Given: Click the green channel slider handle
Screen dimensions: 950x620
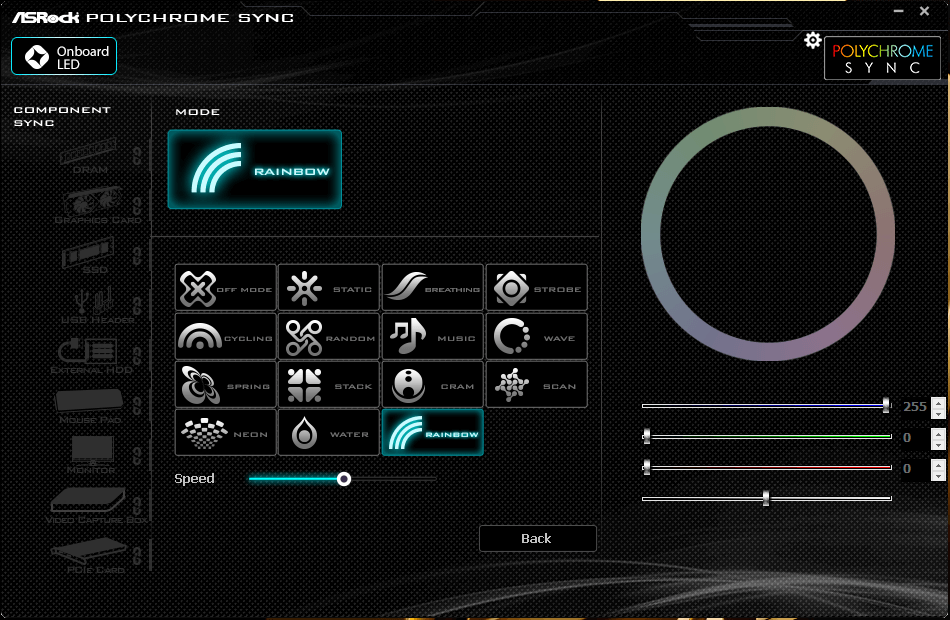Looking at the screenshot, I should point(646,436).
